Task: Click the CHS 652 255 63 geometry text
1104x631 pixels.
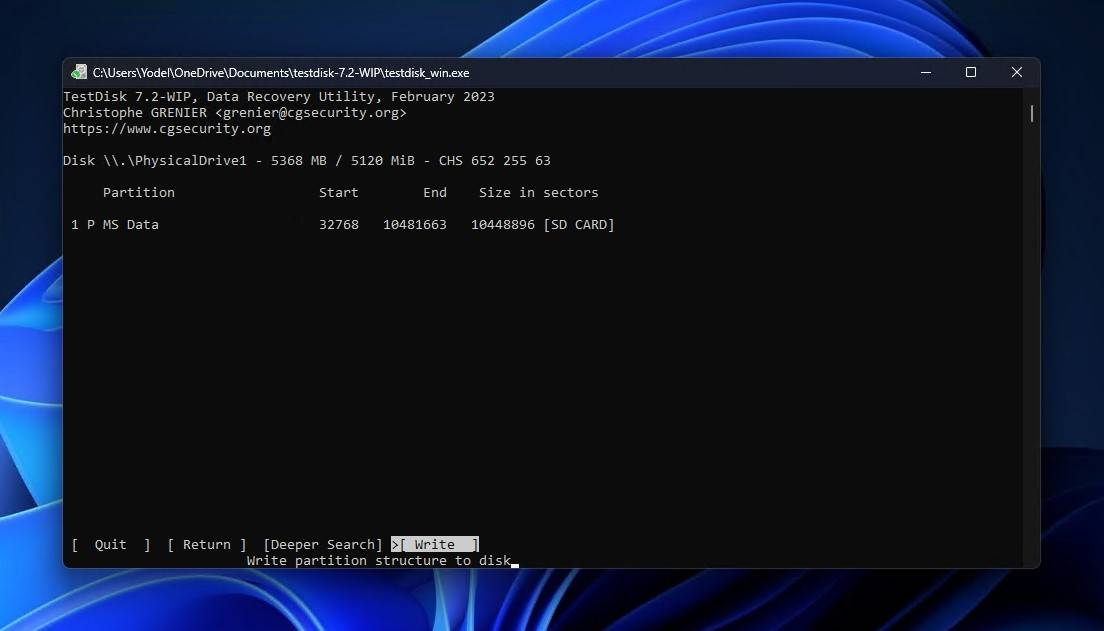Action: pos(494,161)
